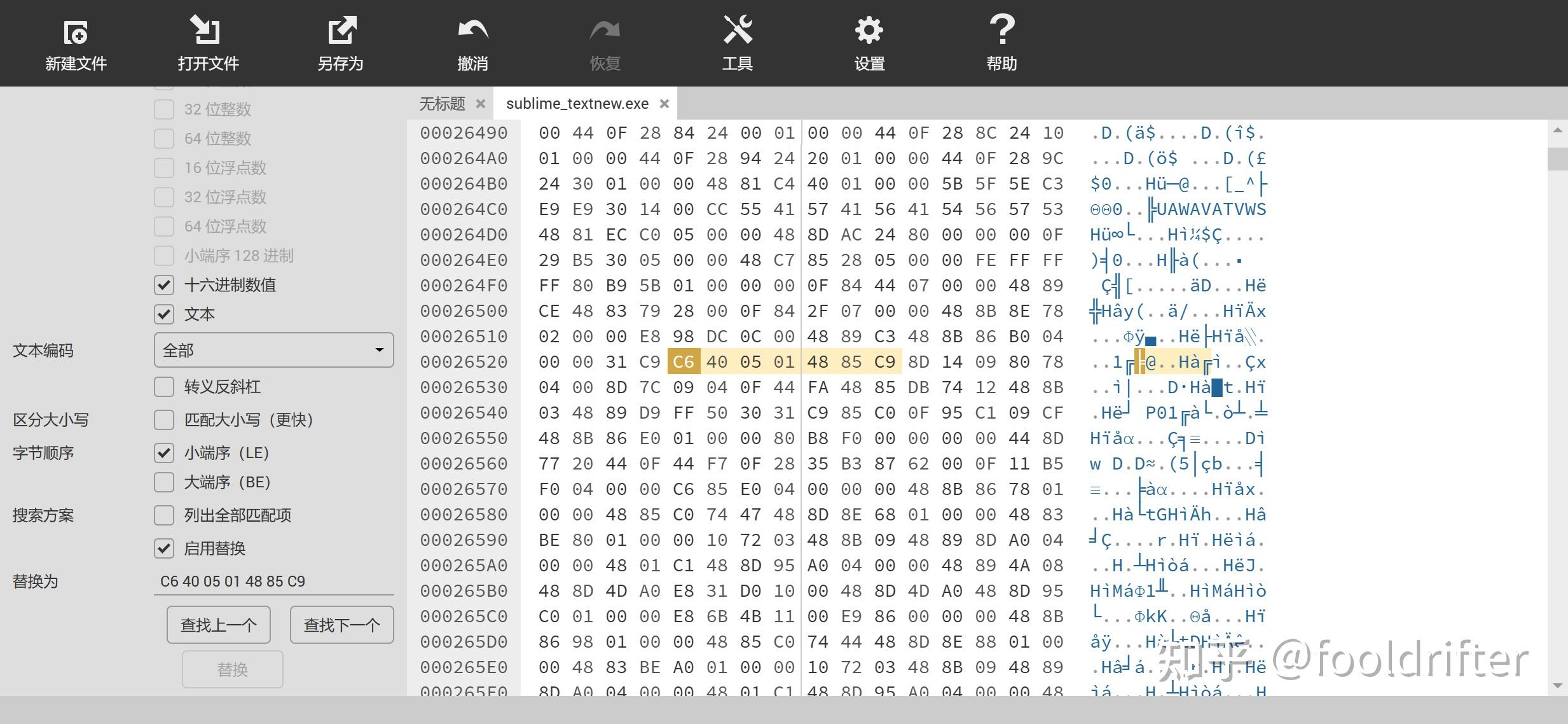The width and height of the screenshot is (1568, 724).
Task: Select the sublime_textnew.exe tab
Action: click(576, 103)
